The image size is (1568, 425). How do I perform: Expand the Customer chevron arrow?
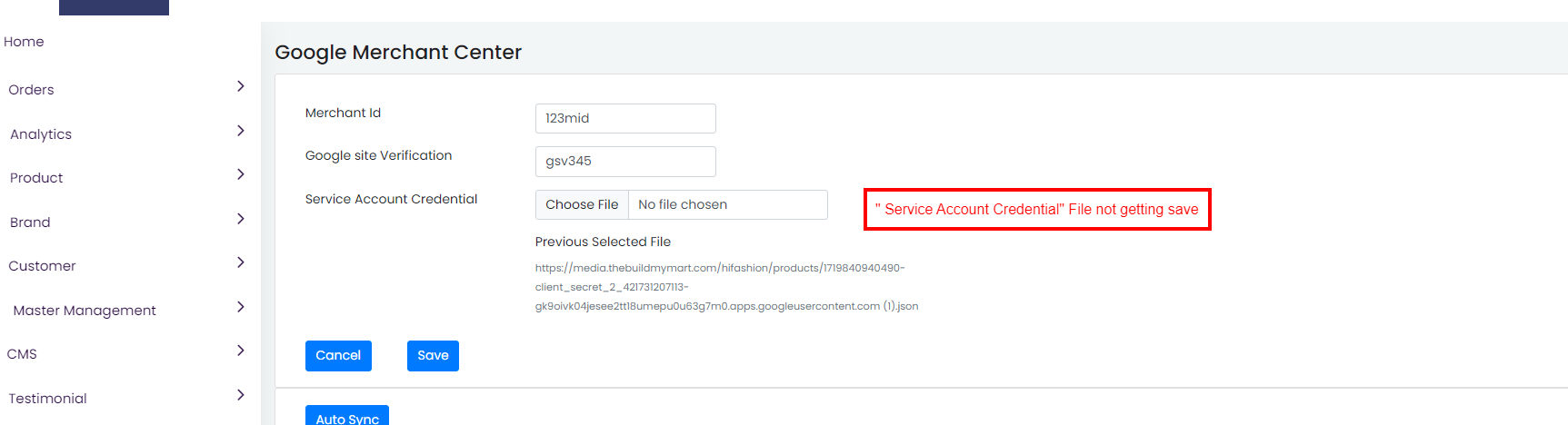point(241,262)
